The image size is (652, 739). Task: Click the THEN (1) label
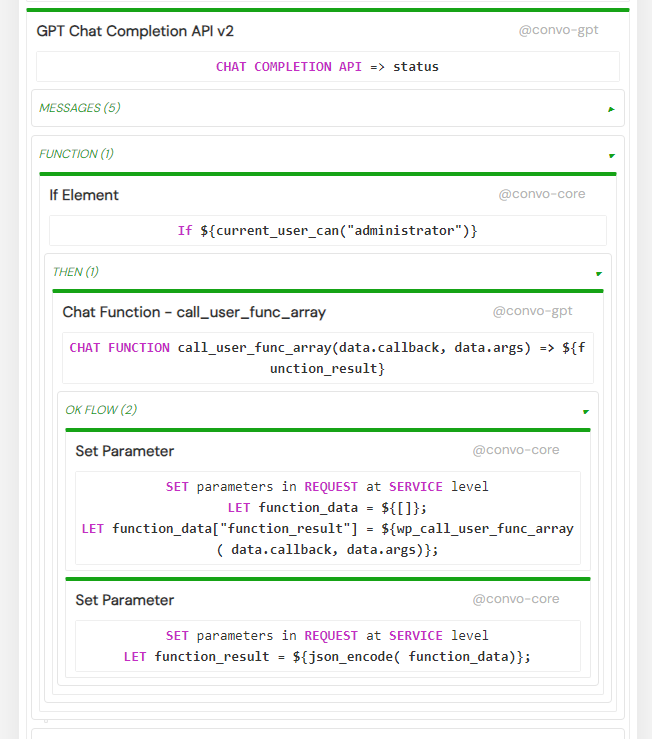point(75,272)
